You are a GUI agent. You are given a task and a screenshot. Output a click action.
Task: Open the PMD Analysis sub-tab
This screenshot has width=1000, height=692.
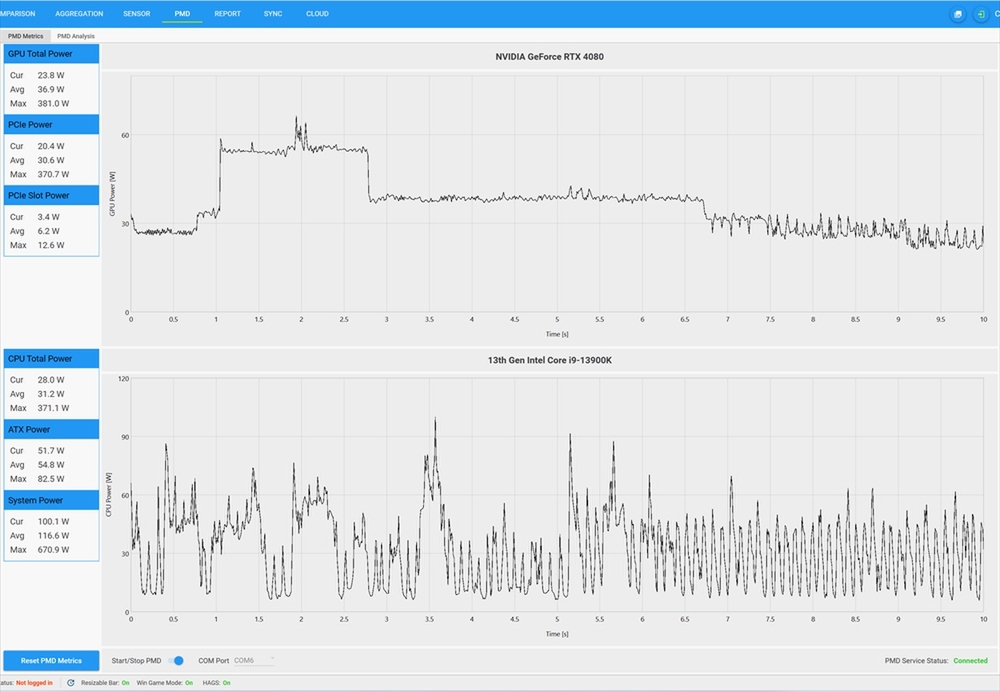[x=76, y=36]
